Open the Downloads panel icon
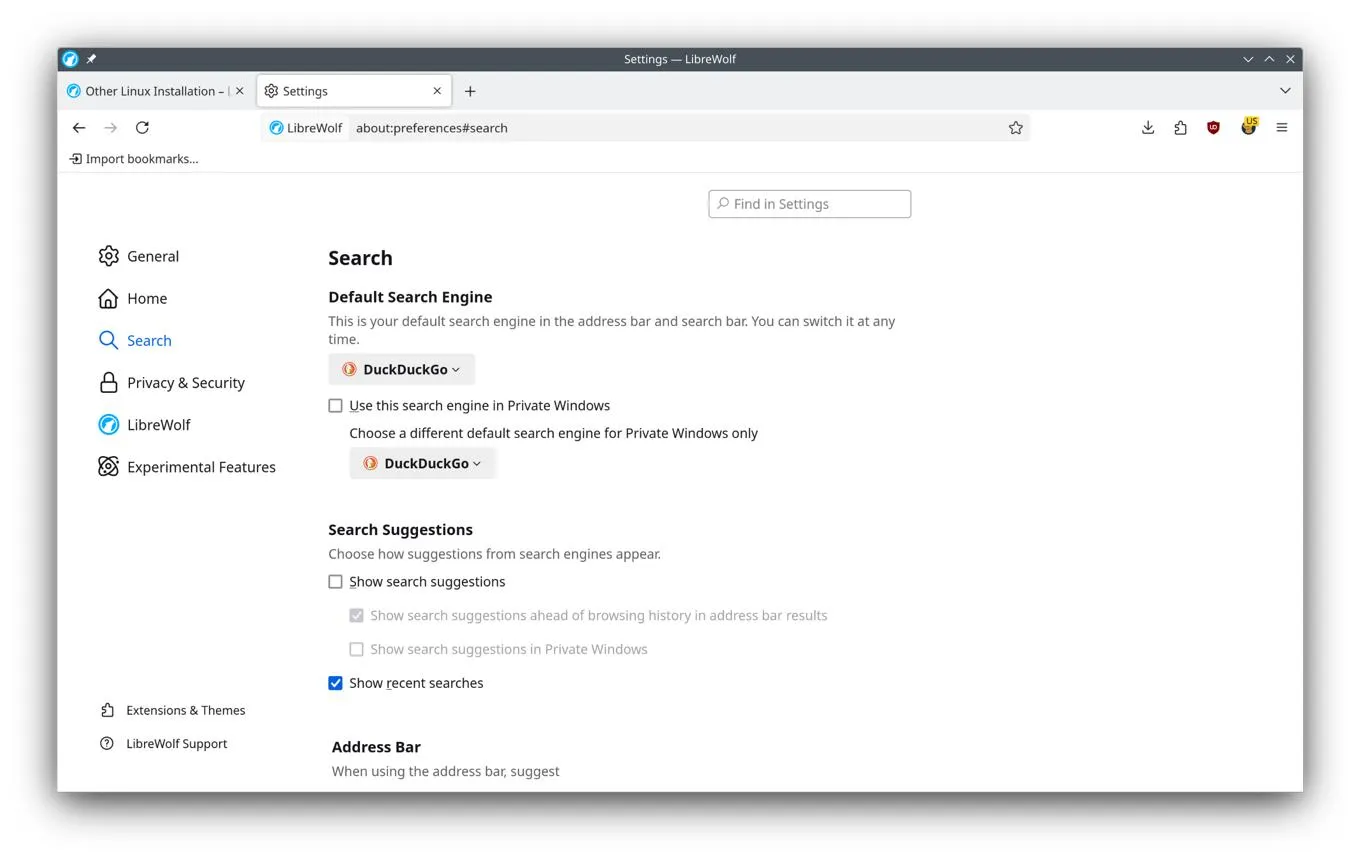1361x860 pixels. [1148, 128]
